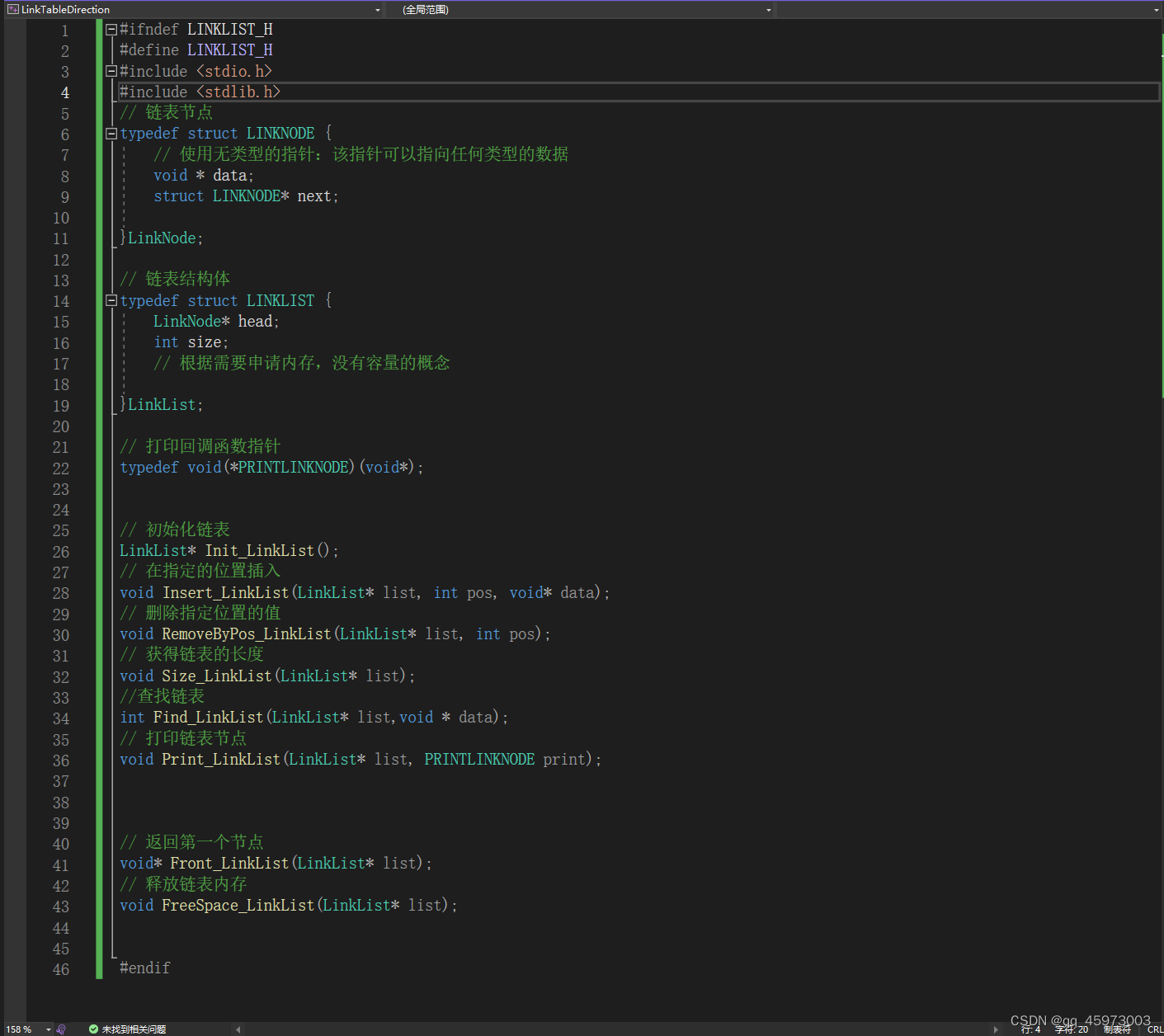This screenshot has width=1164, height=1036.
Task: Click the code cleanup brush icon in status bar
Action: (x=61, y=1029)
